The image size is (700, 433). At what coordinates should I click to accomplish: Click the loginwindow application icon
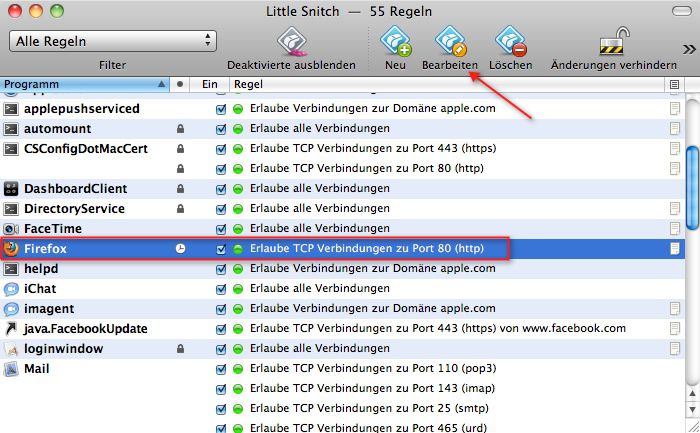click(x=11, y=349)
